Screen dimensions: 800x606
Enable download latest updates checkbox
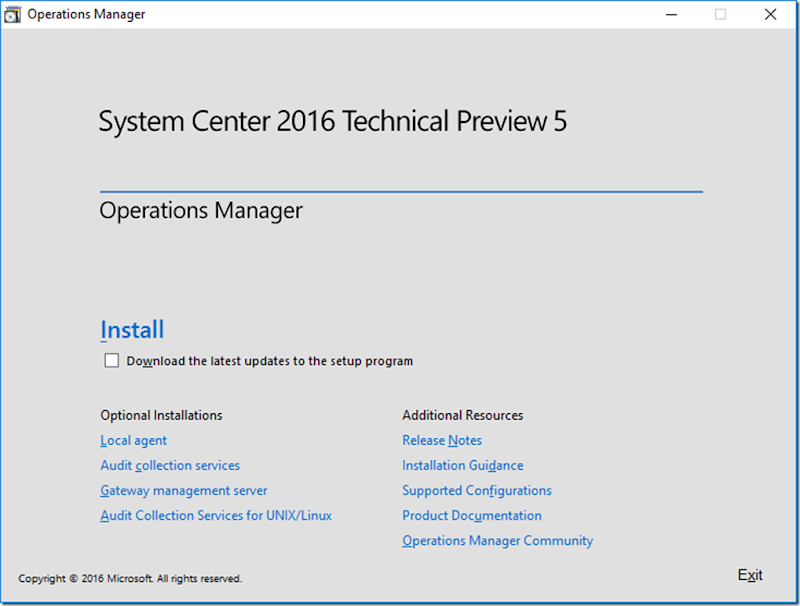[112, 361]
